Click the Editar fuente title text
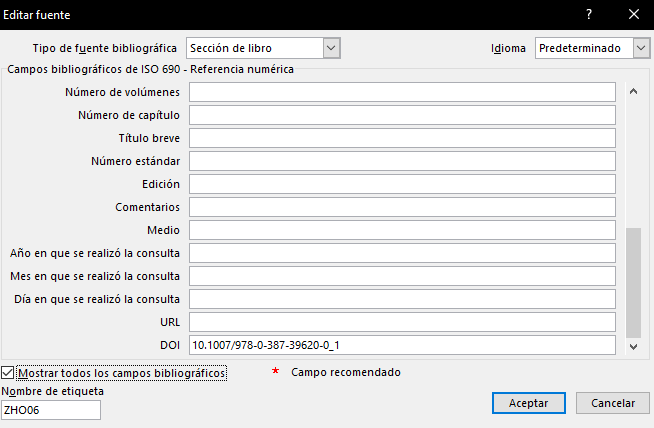The height and width of the screenshot is (428, 654). (37, 15)
